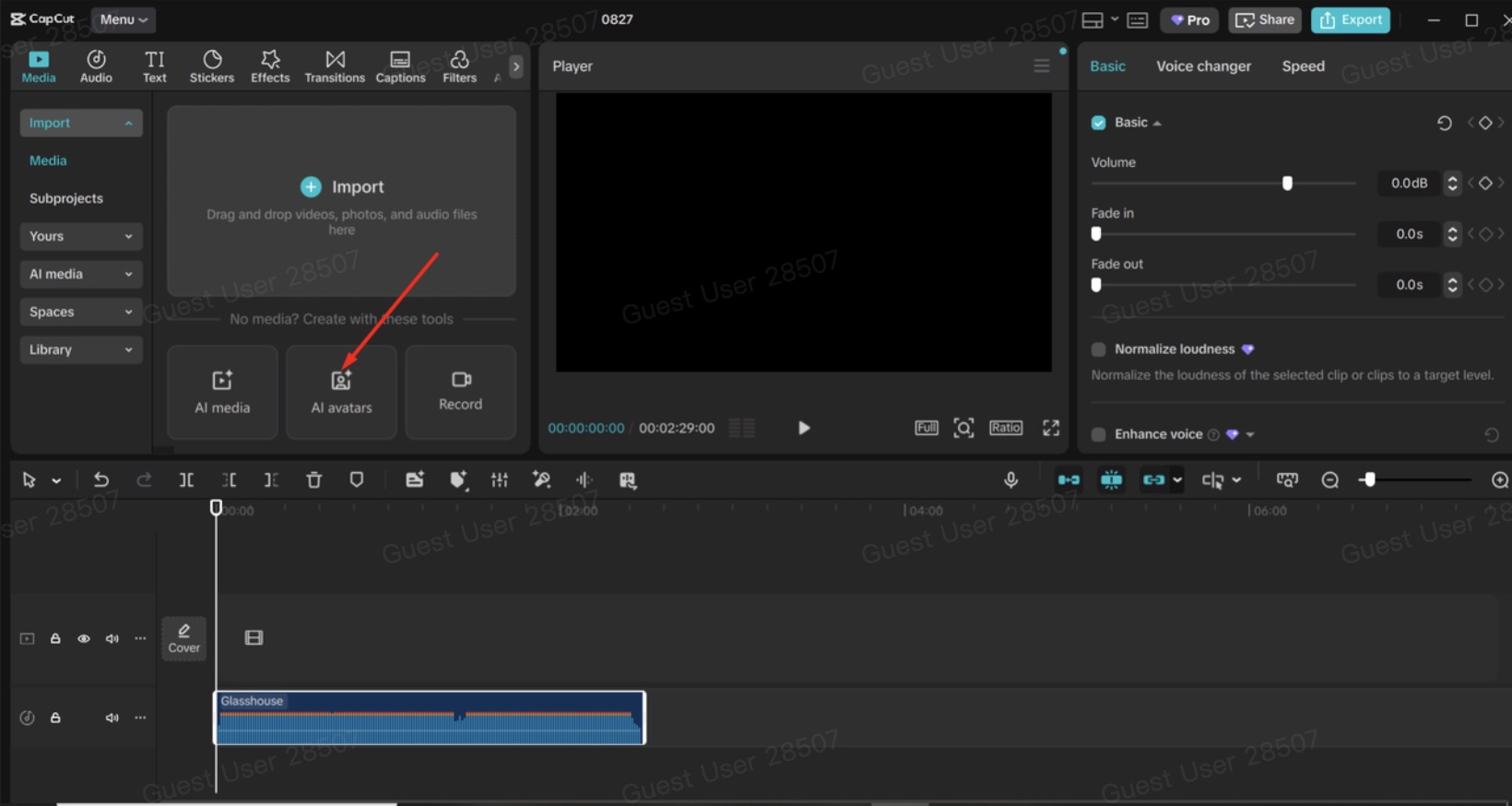Click the Share button
This screenshot has height=806, width=1512.
[1265, 19]
